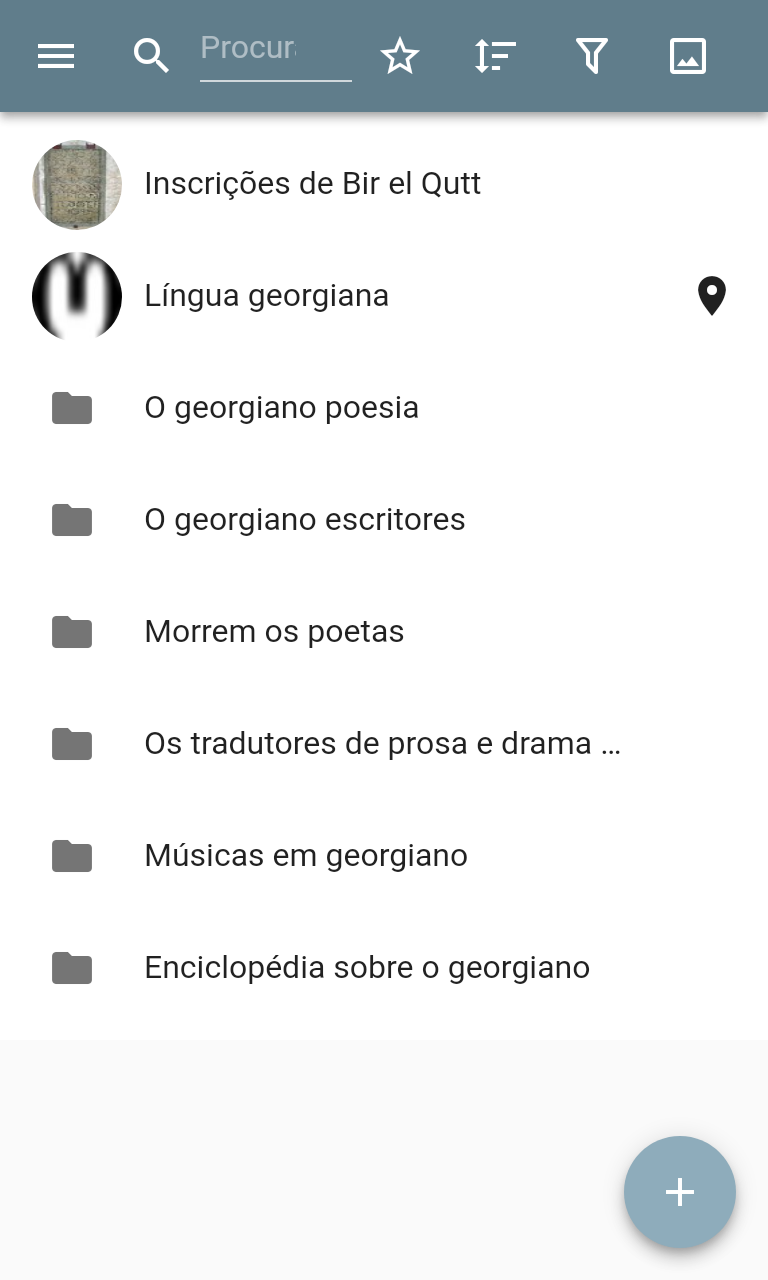Show location pin for Língua georgiana
This screenshot has width=768, height=1280.
(x=711, y=297)
